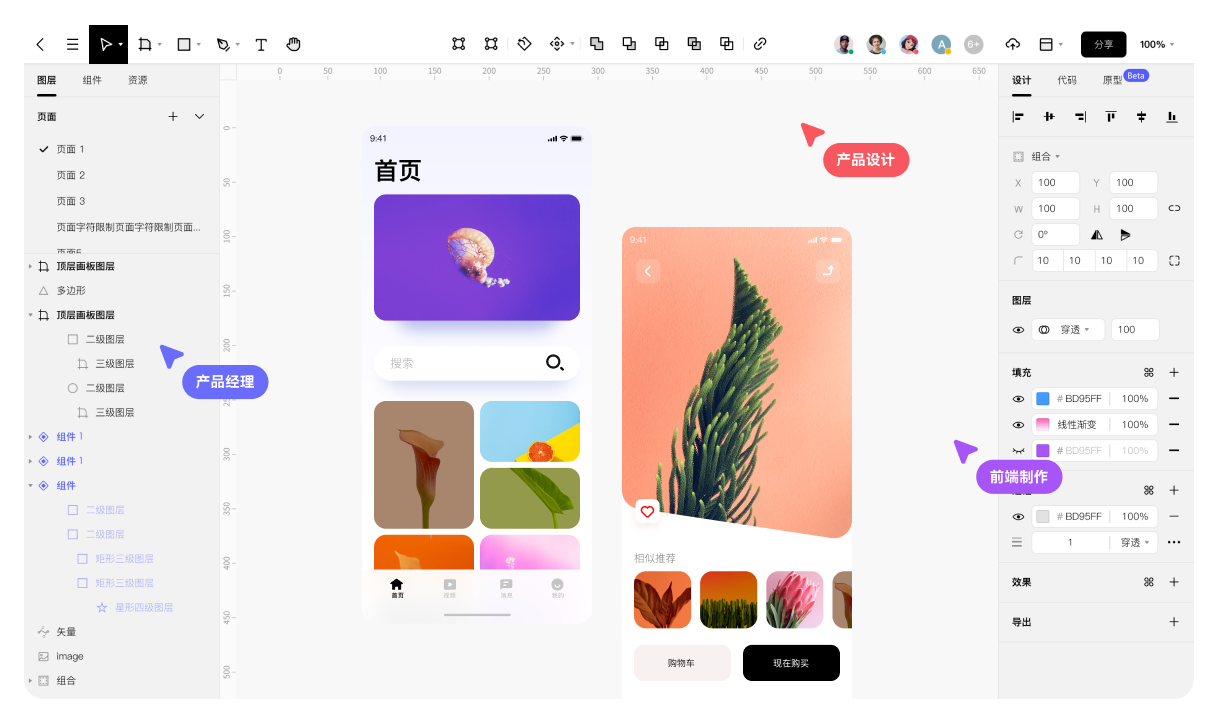Flip the selection horizontally

[x=1096, y=234]
